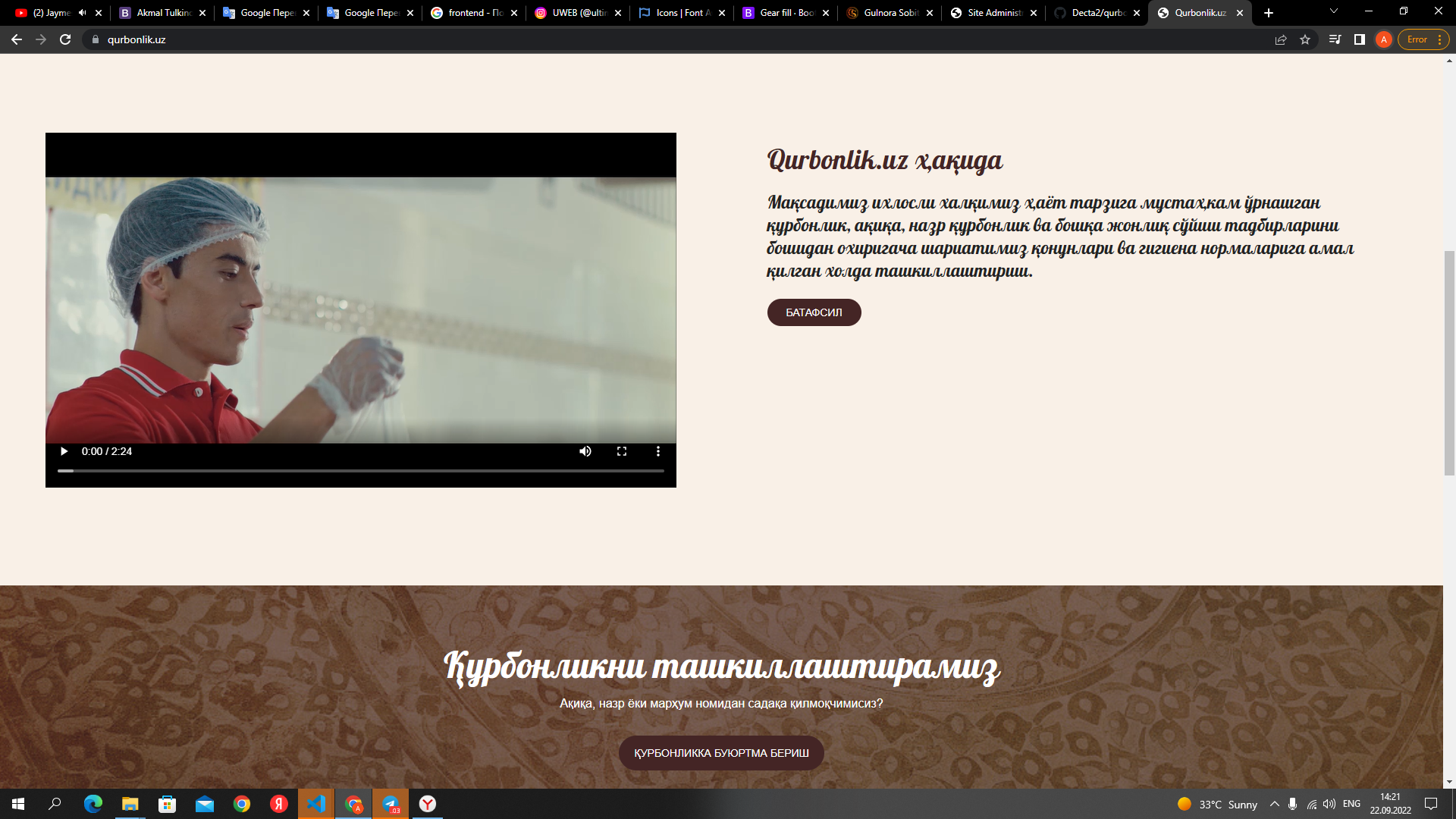1456x819 pixels.
Task: Open Telegram from the taskbar
Action: (391, 804)
